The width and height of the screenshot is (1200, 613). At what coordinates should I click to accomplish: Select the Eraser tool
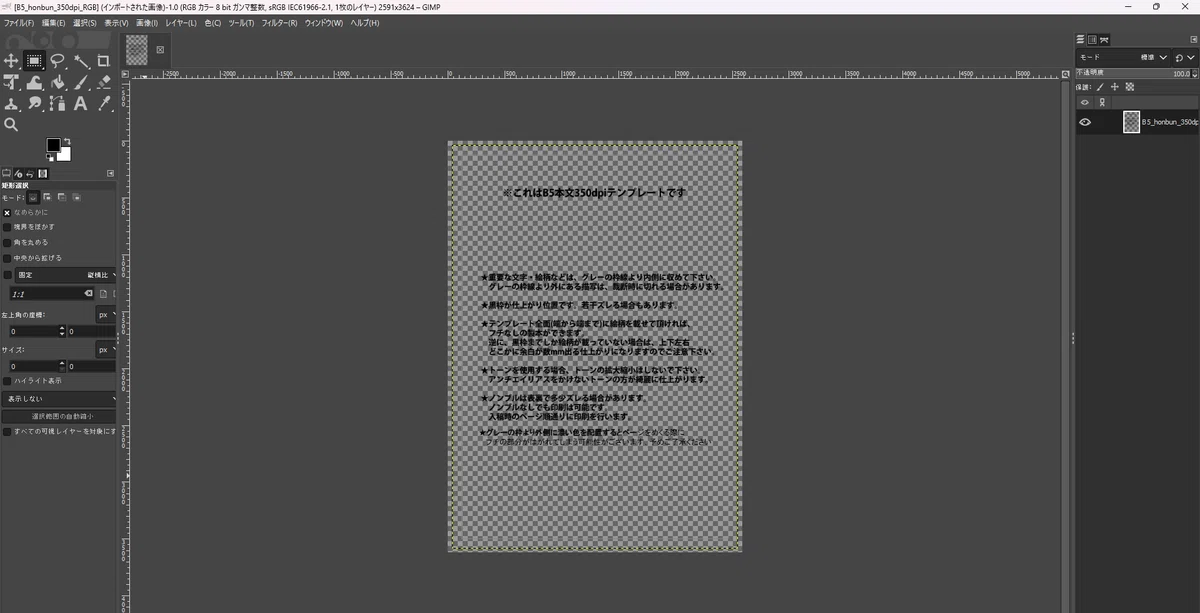pyautogui.click(x=104, y=82)
